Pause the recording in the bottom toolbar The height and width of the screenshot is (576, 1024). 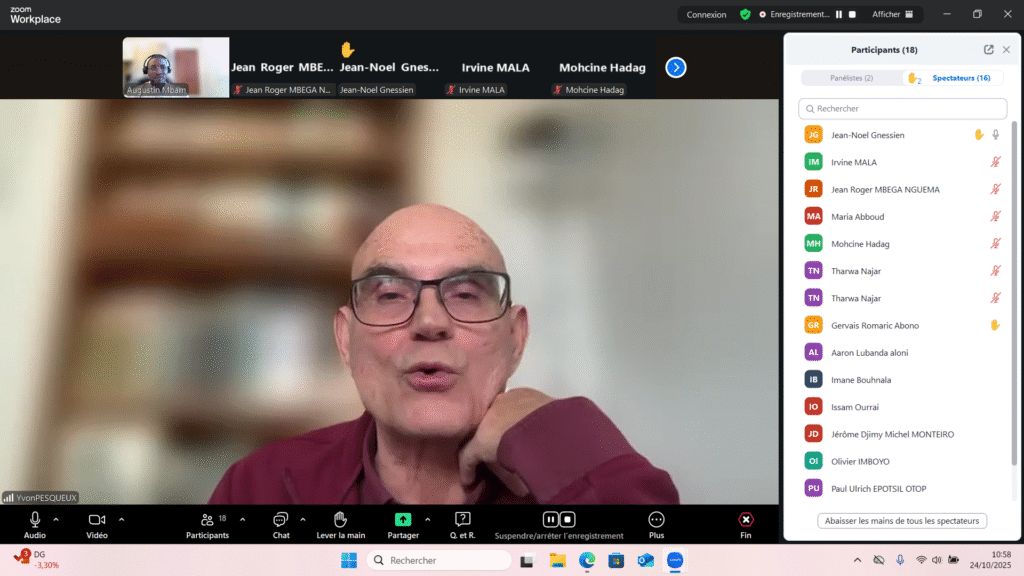click(550, 520)
